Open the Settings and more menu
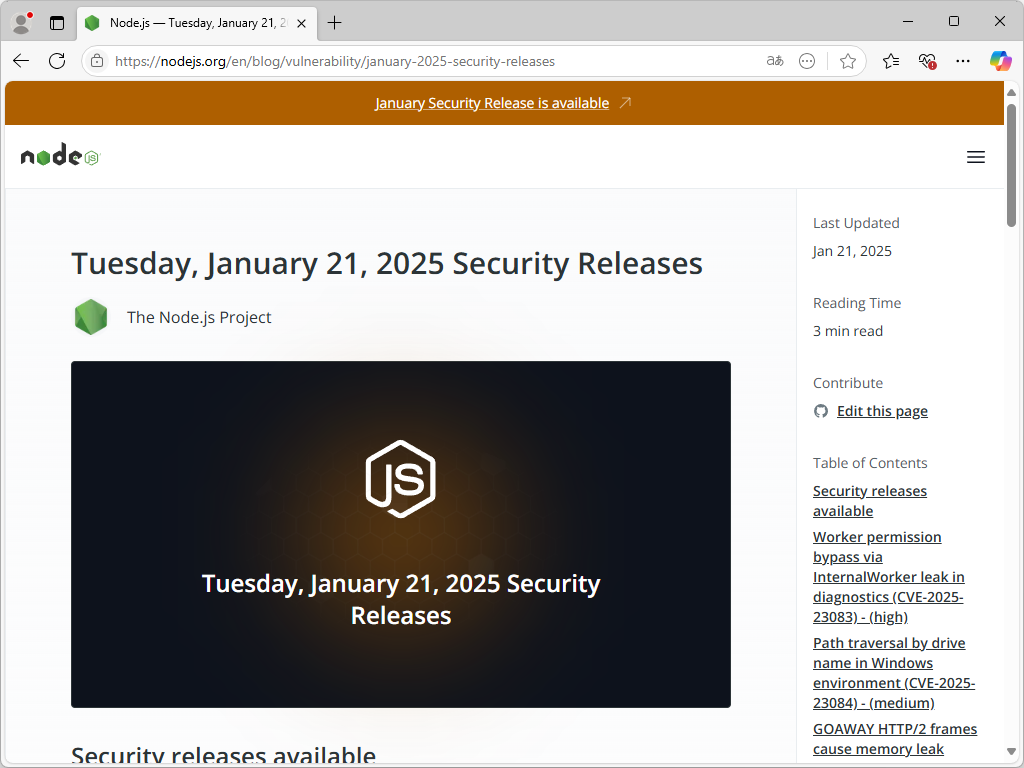Image resolution: width=1024 pixels, height=768 pixels. [962, 61]
